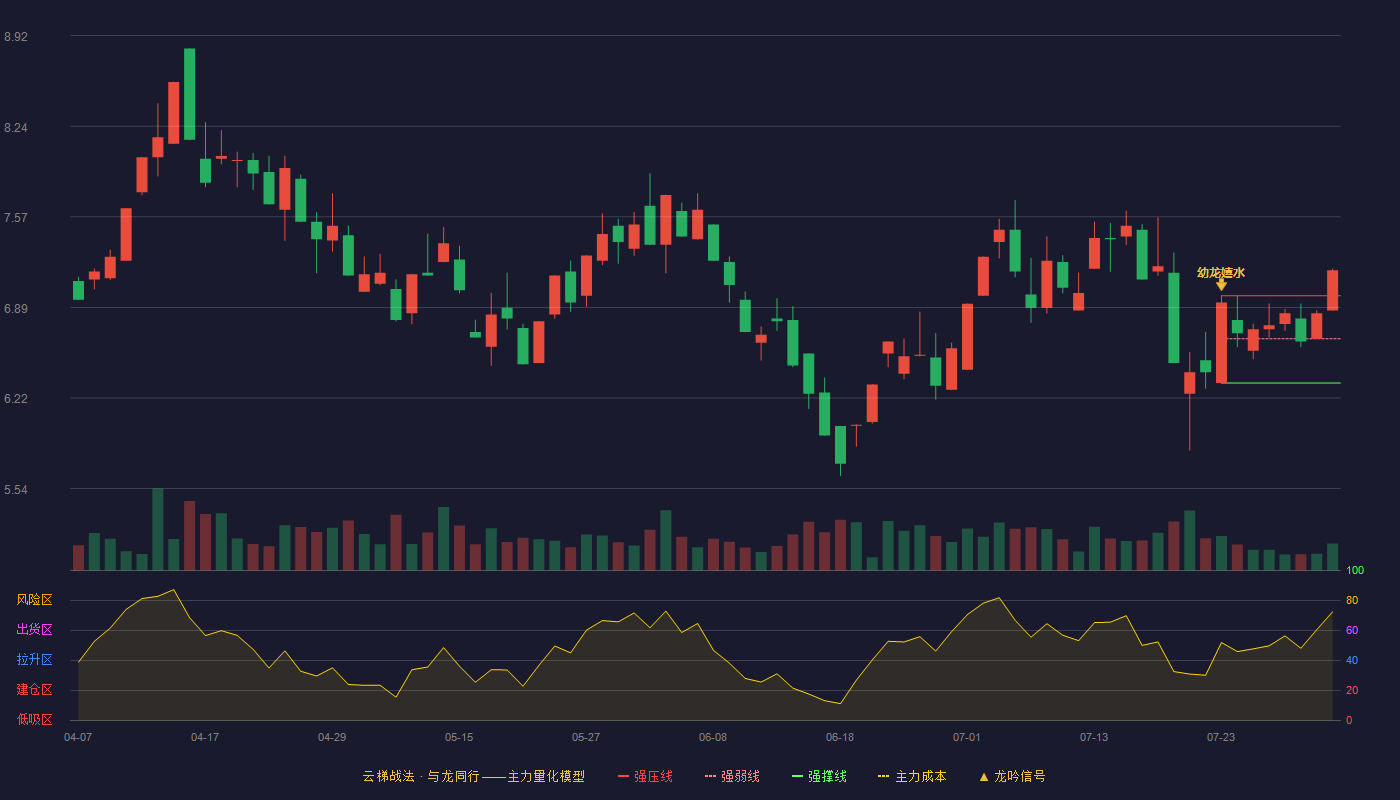Select the 幼龙嬉水 signal label
The height and width of the screenshot is (800, 1400).
point(1221,272)
